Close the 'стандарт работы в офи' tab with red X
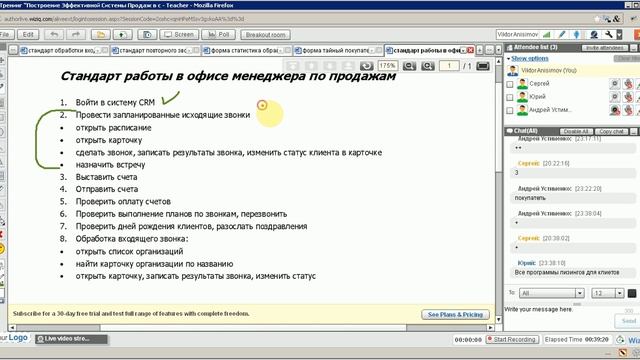Image resolution: width=640 pixels, height=360 pixels. point(471,50)
